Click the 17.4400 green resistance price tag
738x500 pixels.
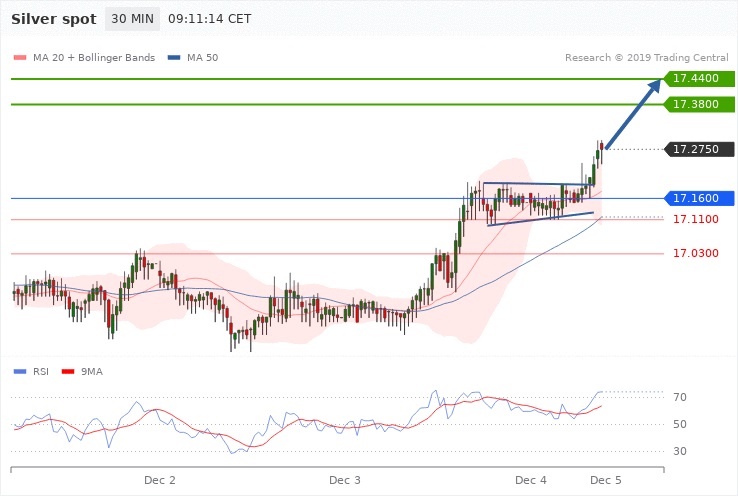coord(699,78)
